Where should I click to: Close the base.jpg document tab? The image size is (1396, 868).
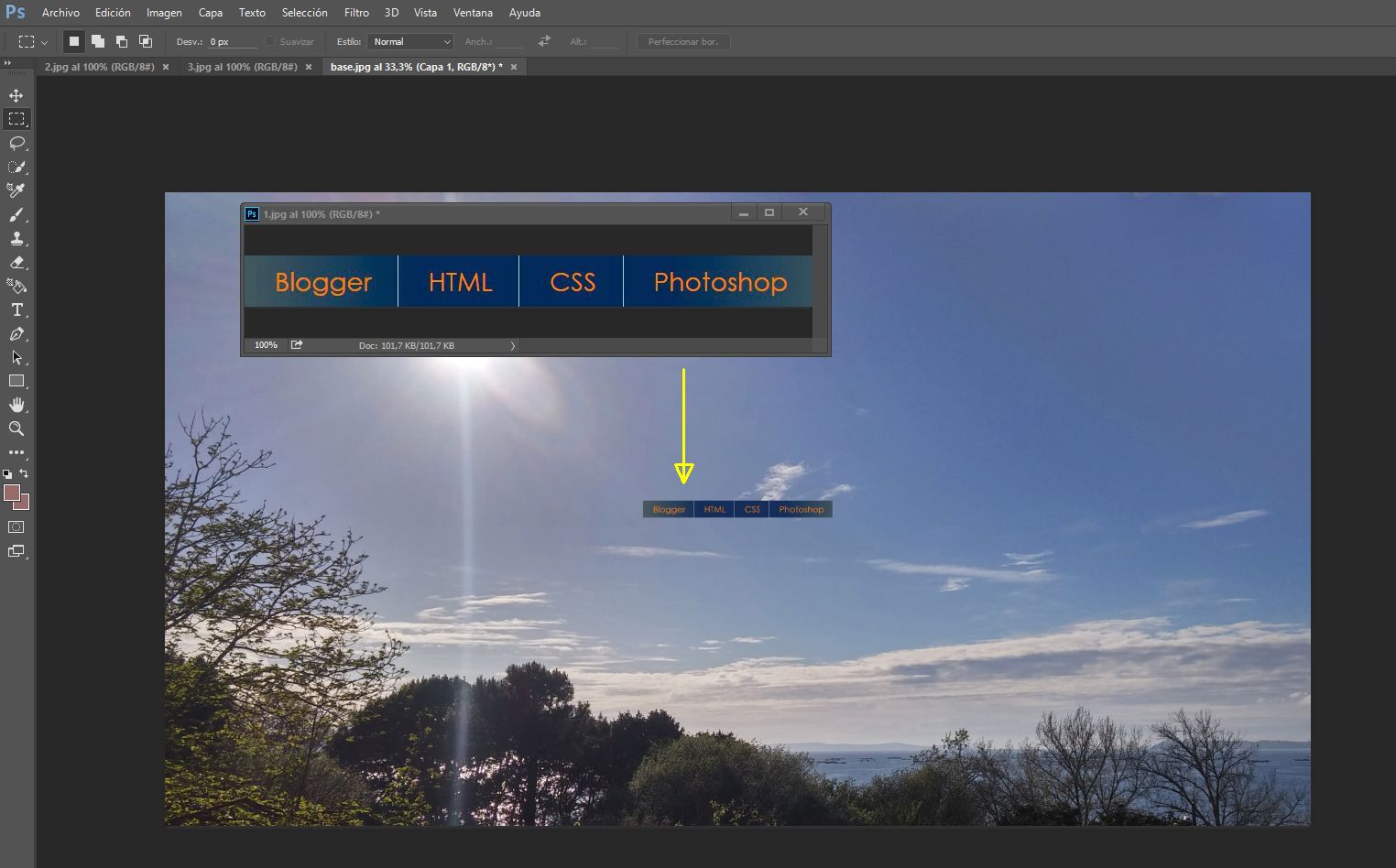click(514, 67)
